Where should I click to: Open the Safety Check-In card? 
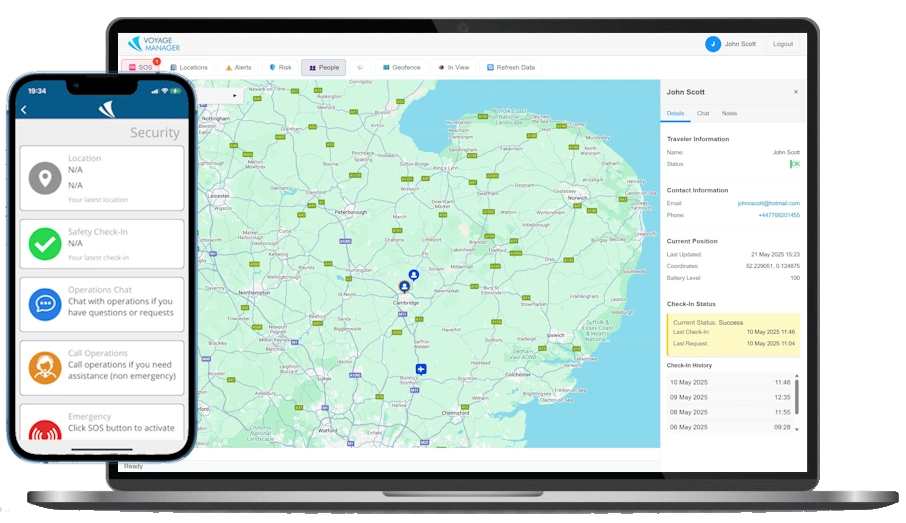[x=102, y=244]
